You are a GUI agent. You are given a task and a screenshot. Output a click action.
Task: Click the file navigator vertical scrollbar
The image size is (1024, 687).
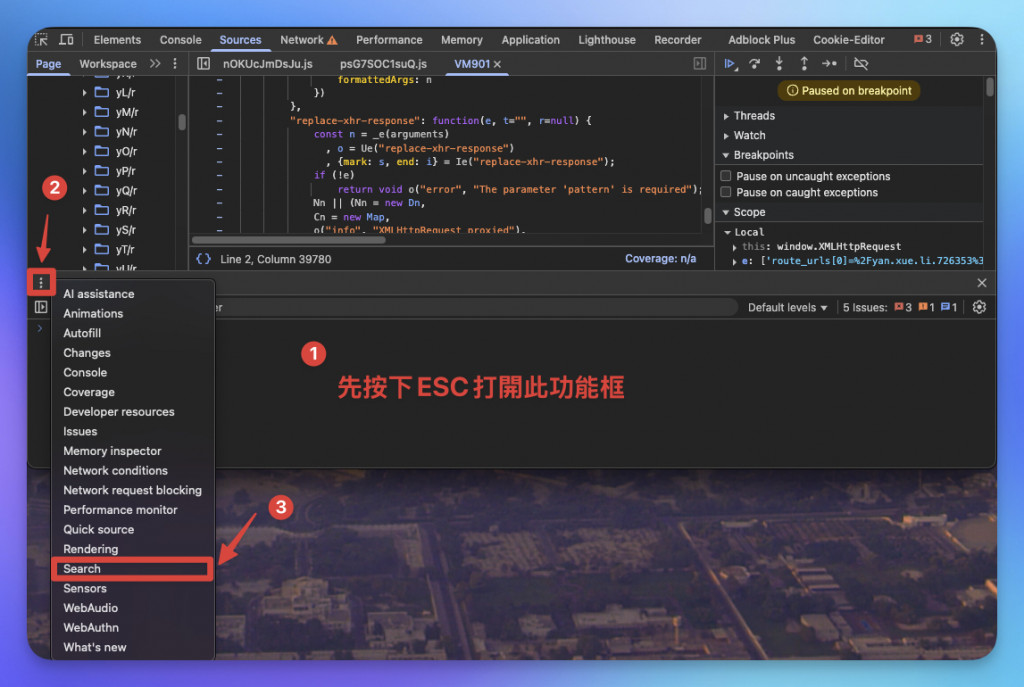pos(182,121)
